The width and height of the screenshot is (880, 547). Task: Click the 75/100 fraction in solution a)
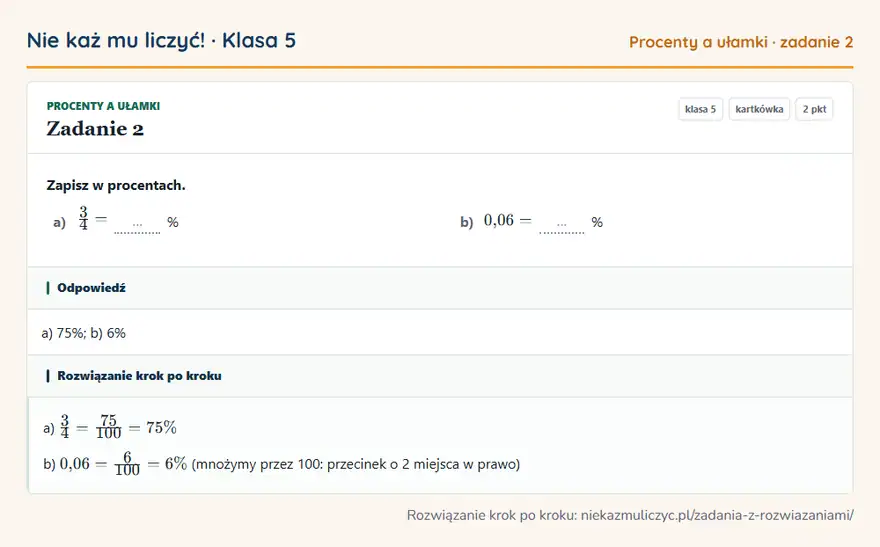pos(108,427)
